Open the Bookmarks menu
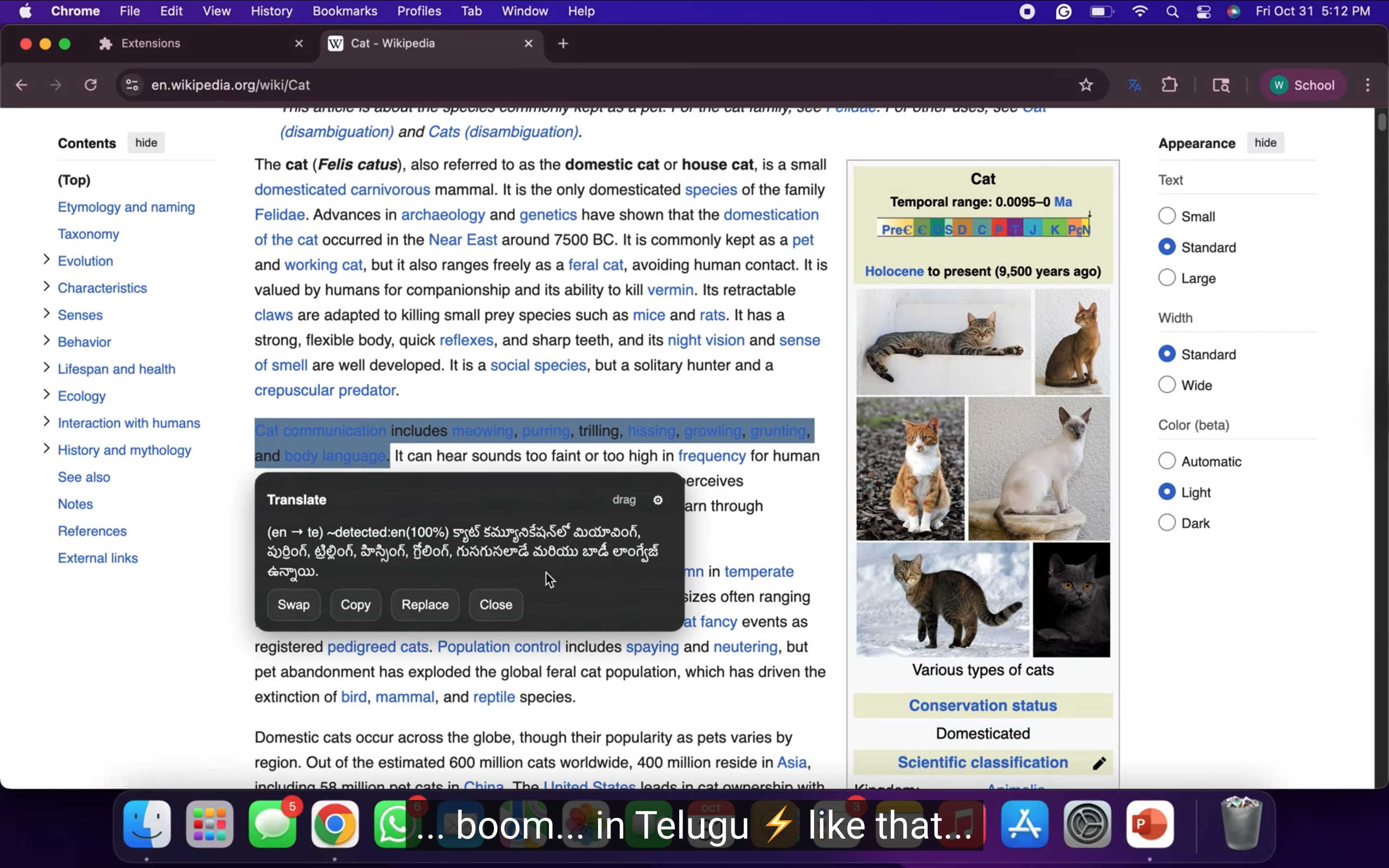The height and width of the screenshot is (868, 1389). (x=344, y=11)
